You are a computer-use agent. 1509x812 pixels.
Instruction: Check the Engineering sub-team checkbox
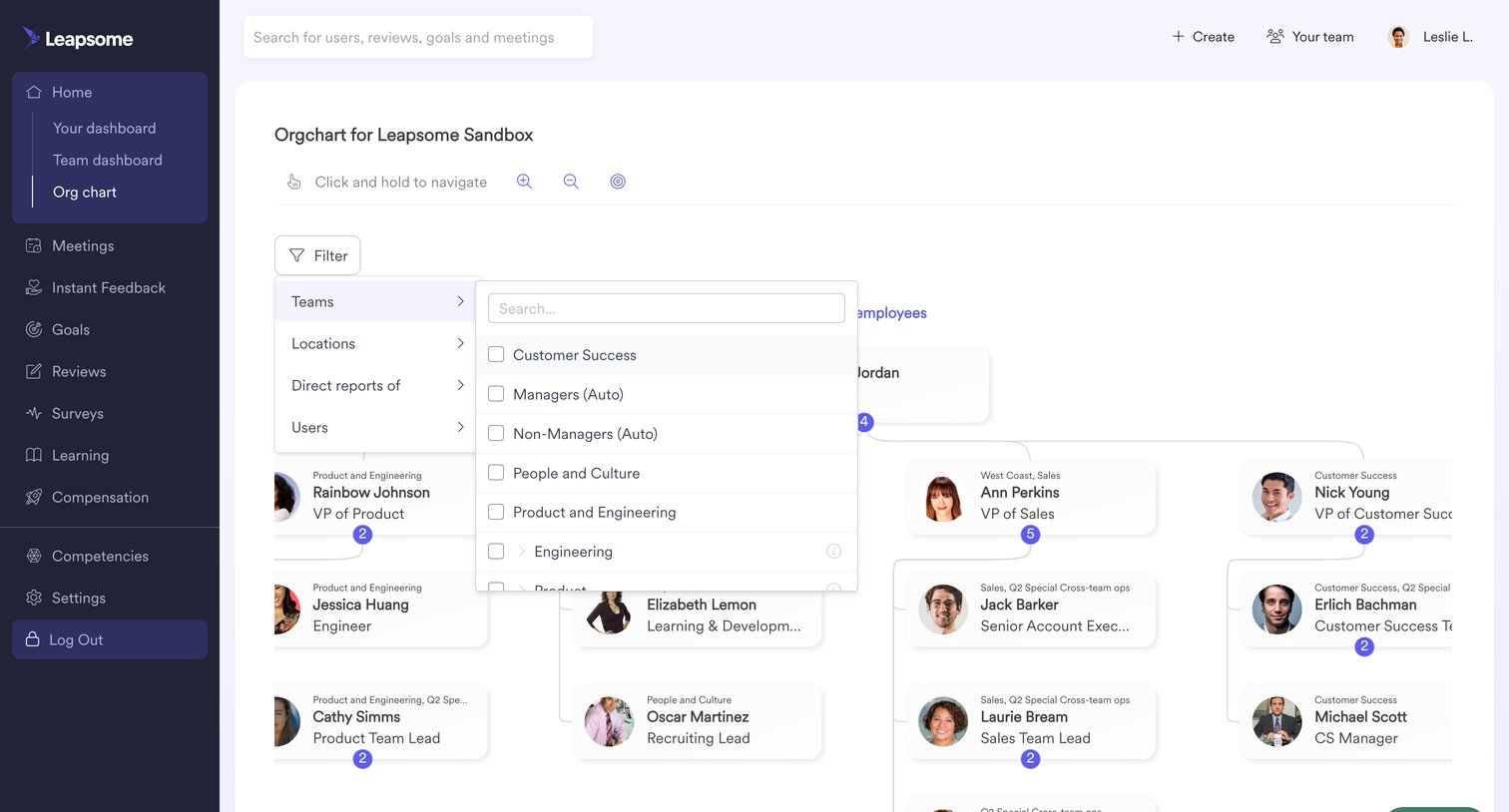pos(496,552)
